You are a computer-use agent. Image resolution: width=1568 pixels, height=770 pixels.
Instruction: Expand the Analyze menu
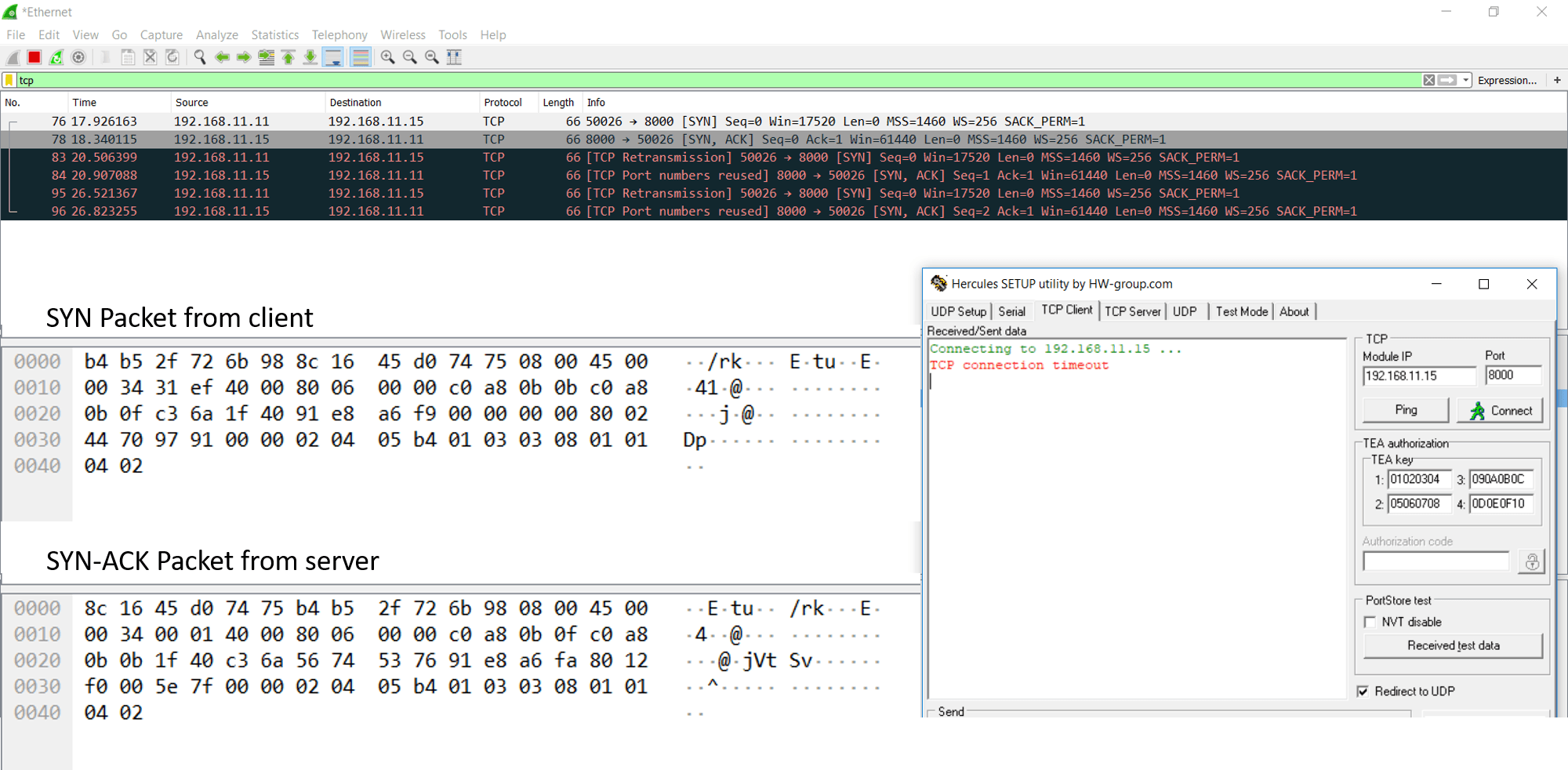click(x=216, y=35)
